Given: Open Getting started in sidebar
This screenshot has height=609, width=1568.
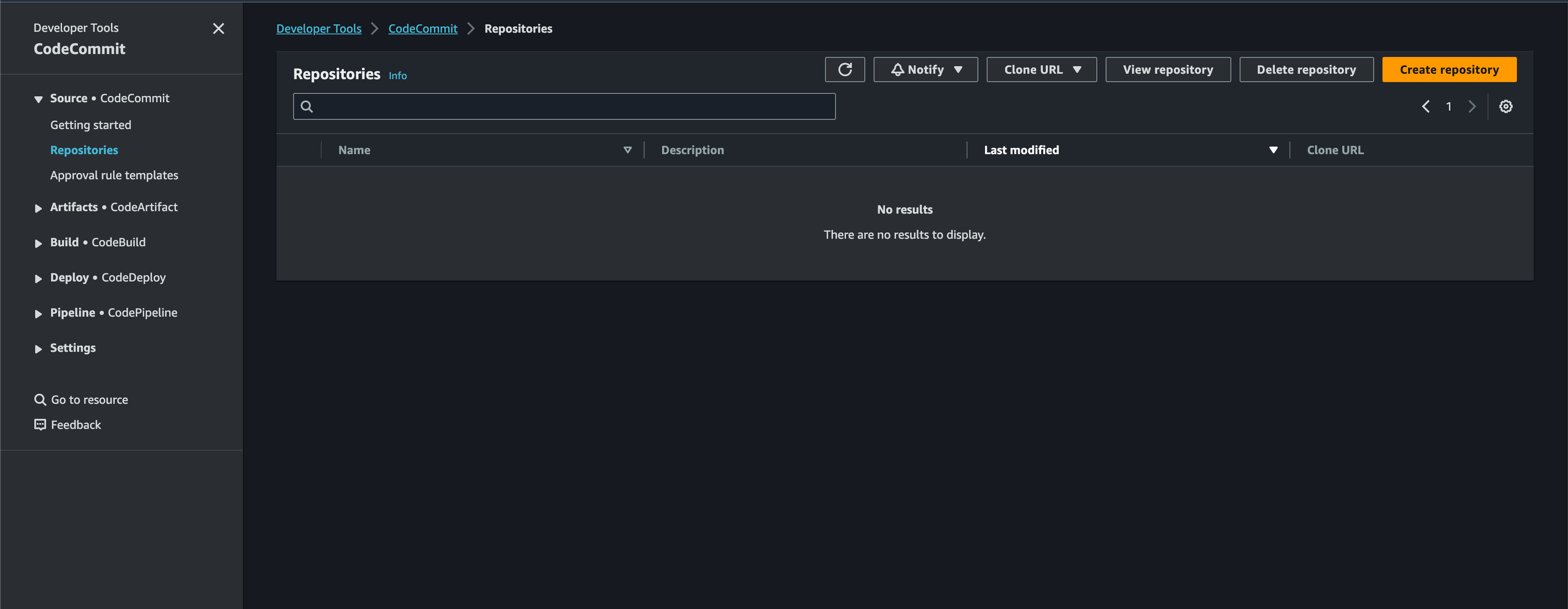Looking at the screenshot, I should pos(90,125).
